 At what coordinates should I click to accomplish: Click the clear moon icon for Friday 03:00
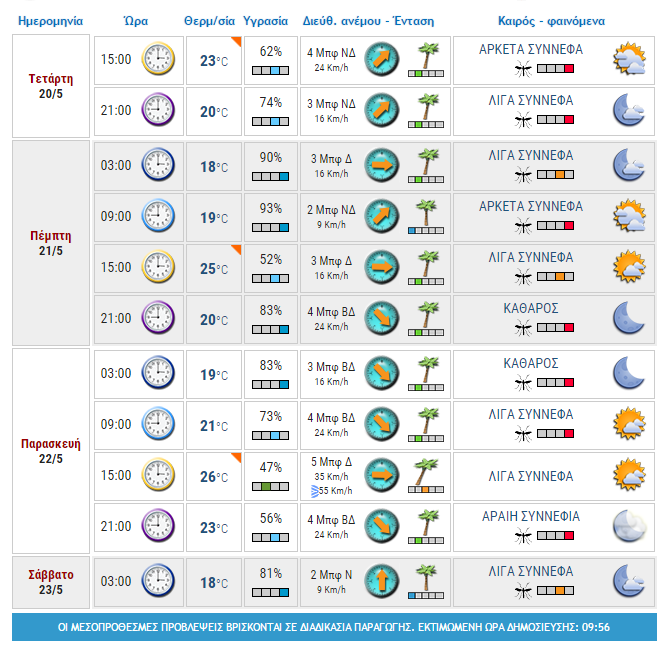tap(629, 373)
